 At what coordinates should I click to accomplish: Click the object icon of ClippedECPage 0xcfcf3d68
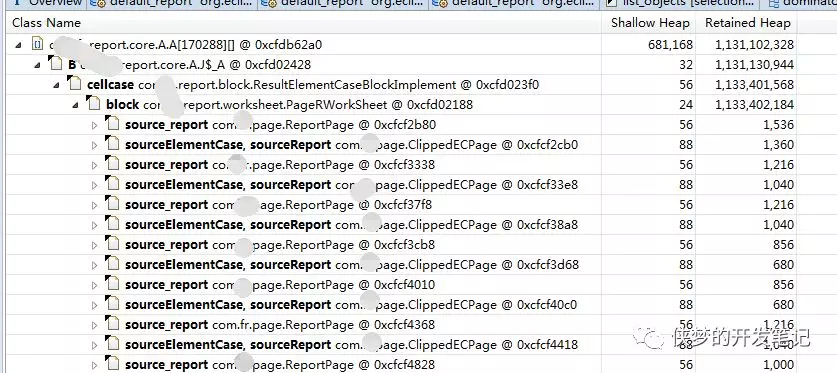[x=112, y=264]
